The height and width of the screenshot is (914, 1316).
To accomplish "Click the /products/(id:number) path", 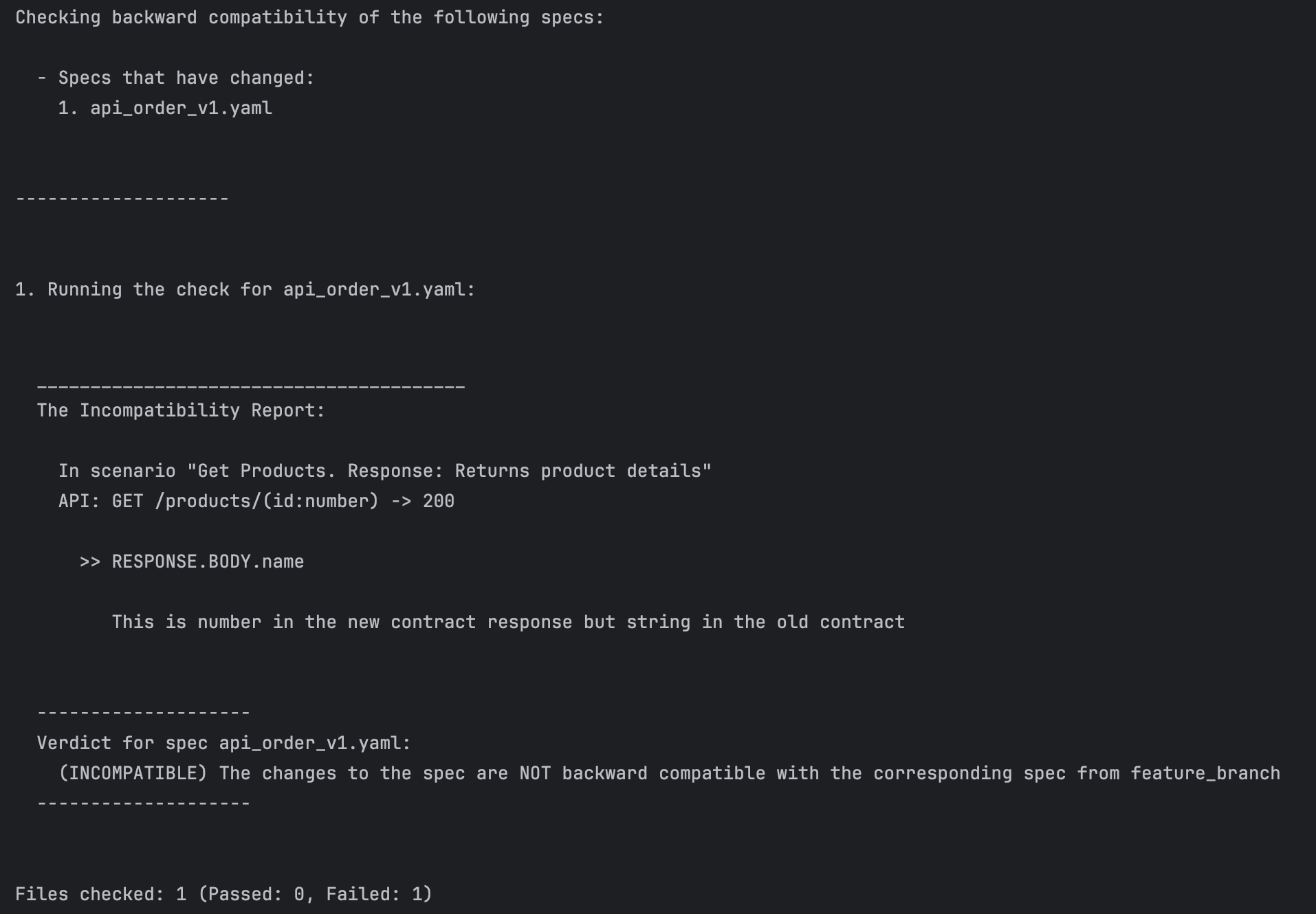I will click(x=267, y=502).
